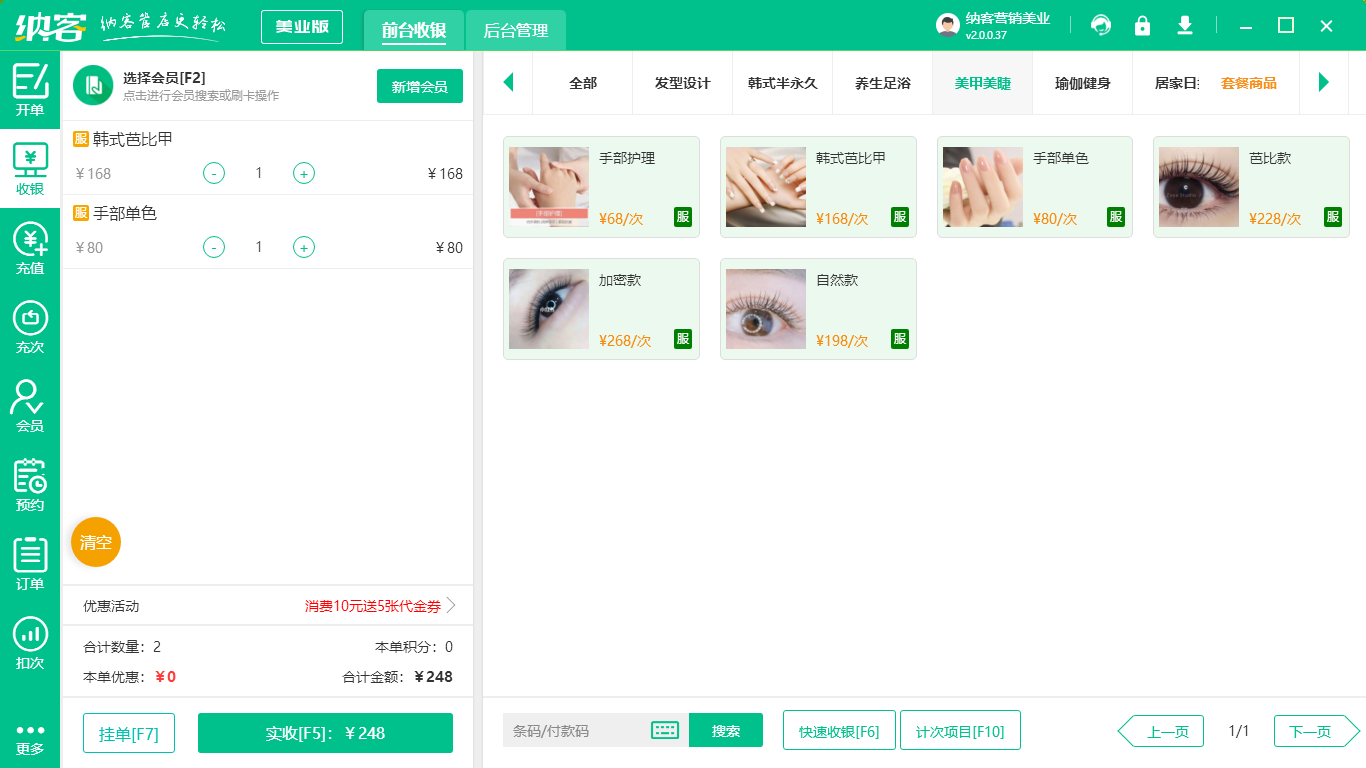
Task: Select the 开单 icon in the sidebar
Action: (x=30, y=84)
